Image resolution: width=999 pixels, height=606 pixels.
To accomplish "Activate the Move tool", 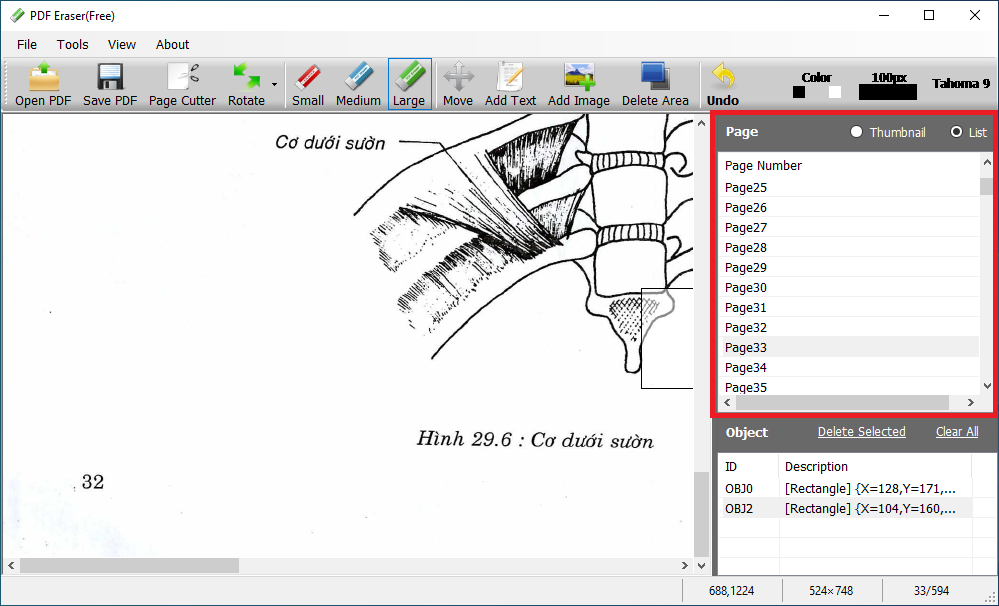I will click(x=458, y=78).
